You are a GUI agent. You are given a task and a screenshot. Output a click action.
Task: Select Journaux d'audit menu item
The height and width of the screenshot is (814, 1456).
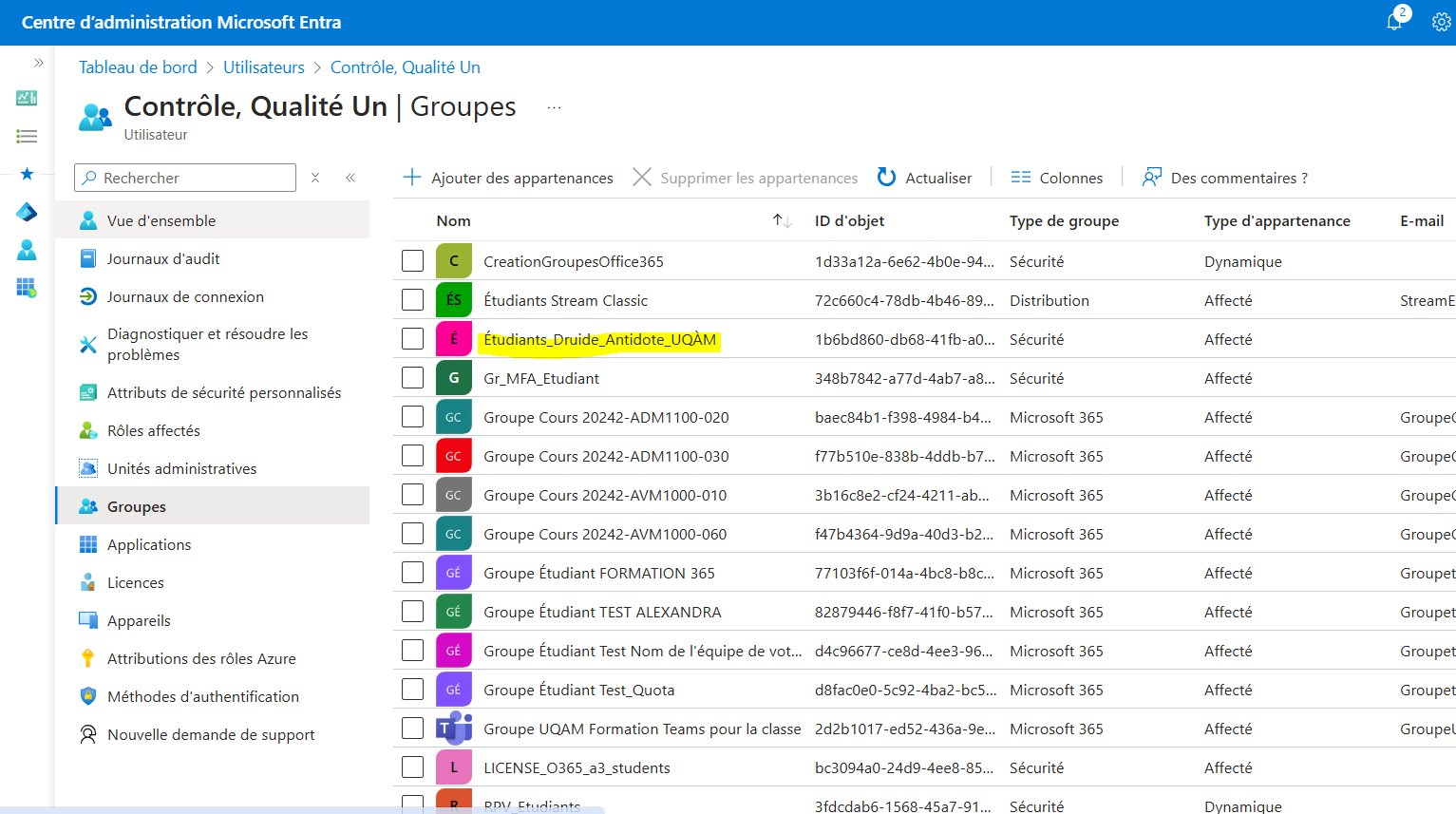pyautogui.click(x=163, y=258)
